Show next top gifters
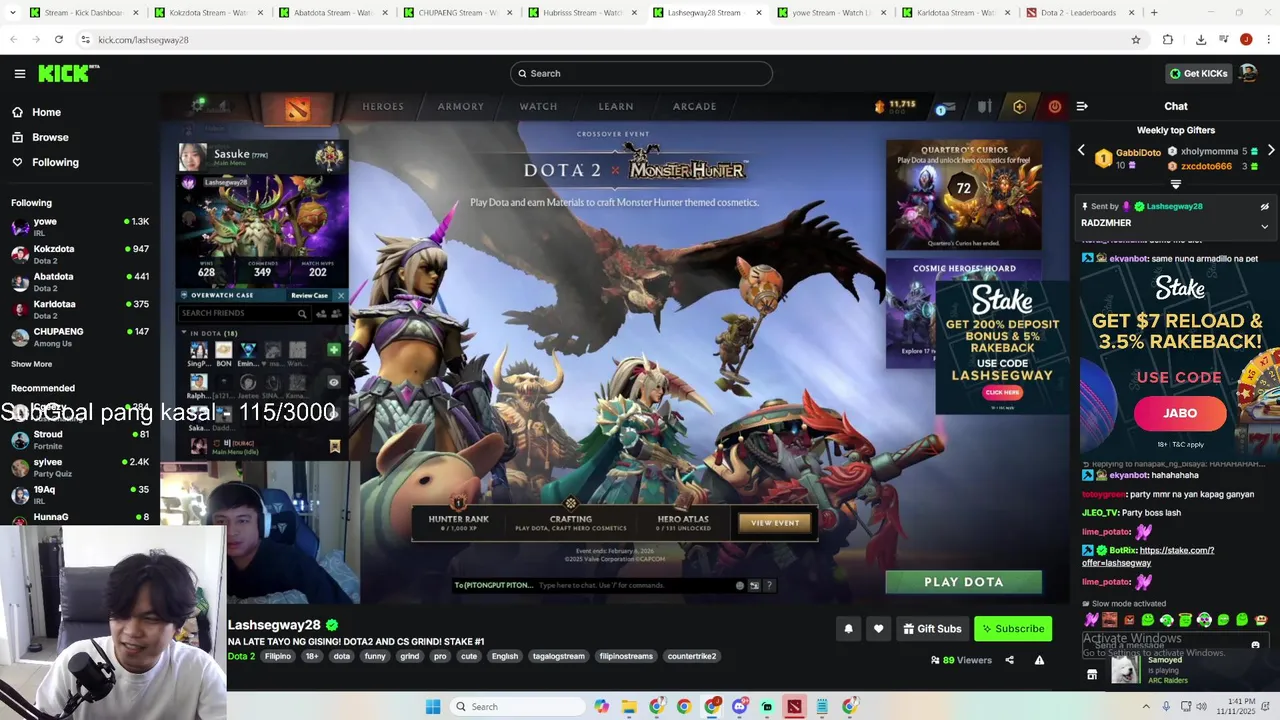This screenshot has height=720, width=1280. 1271,151
